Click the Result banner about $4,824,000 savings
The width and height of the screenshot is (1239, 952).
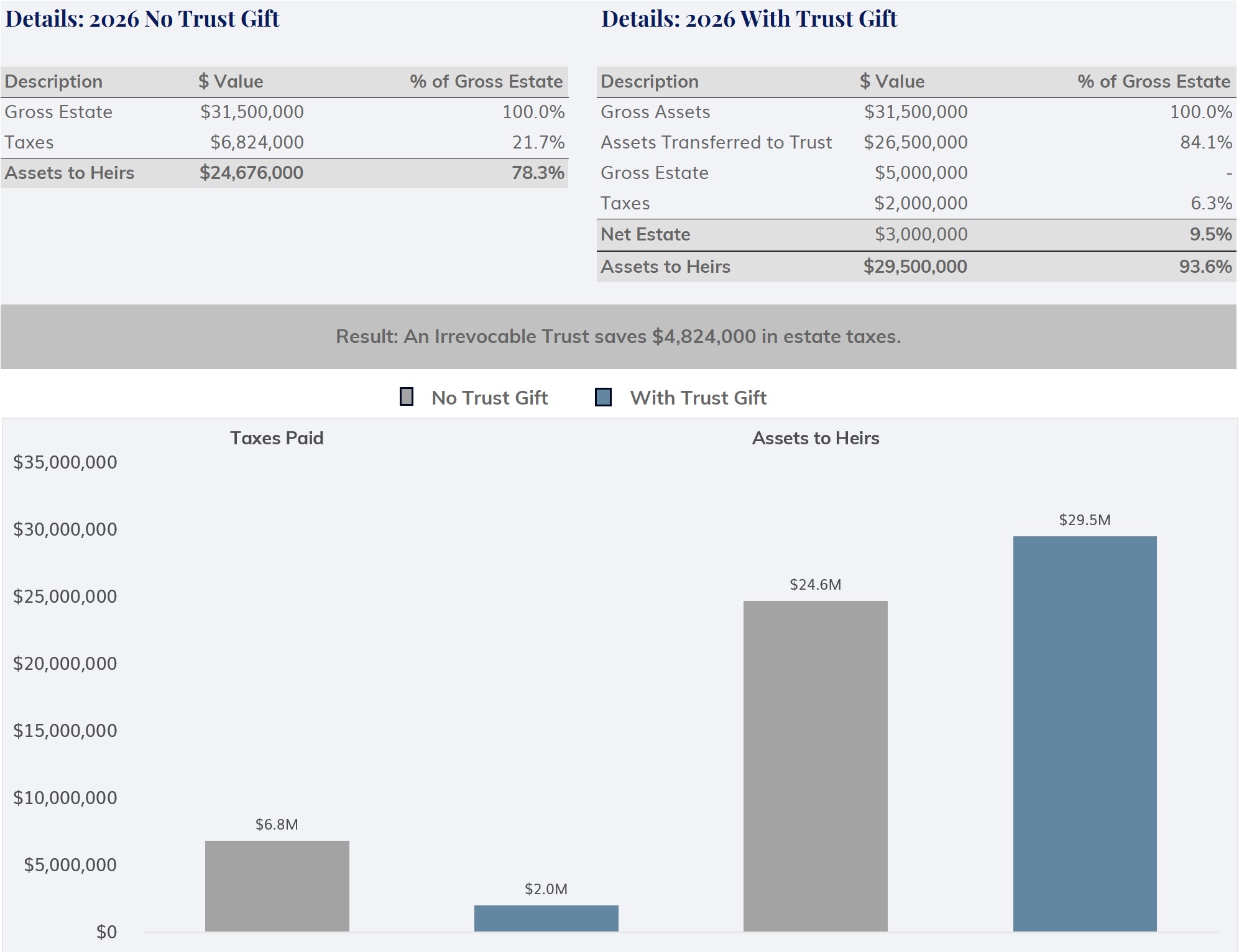619,336
